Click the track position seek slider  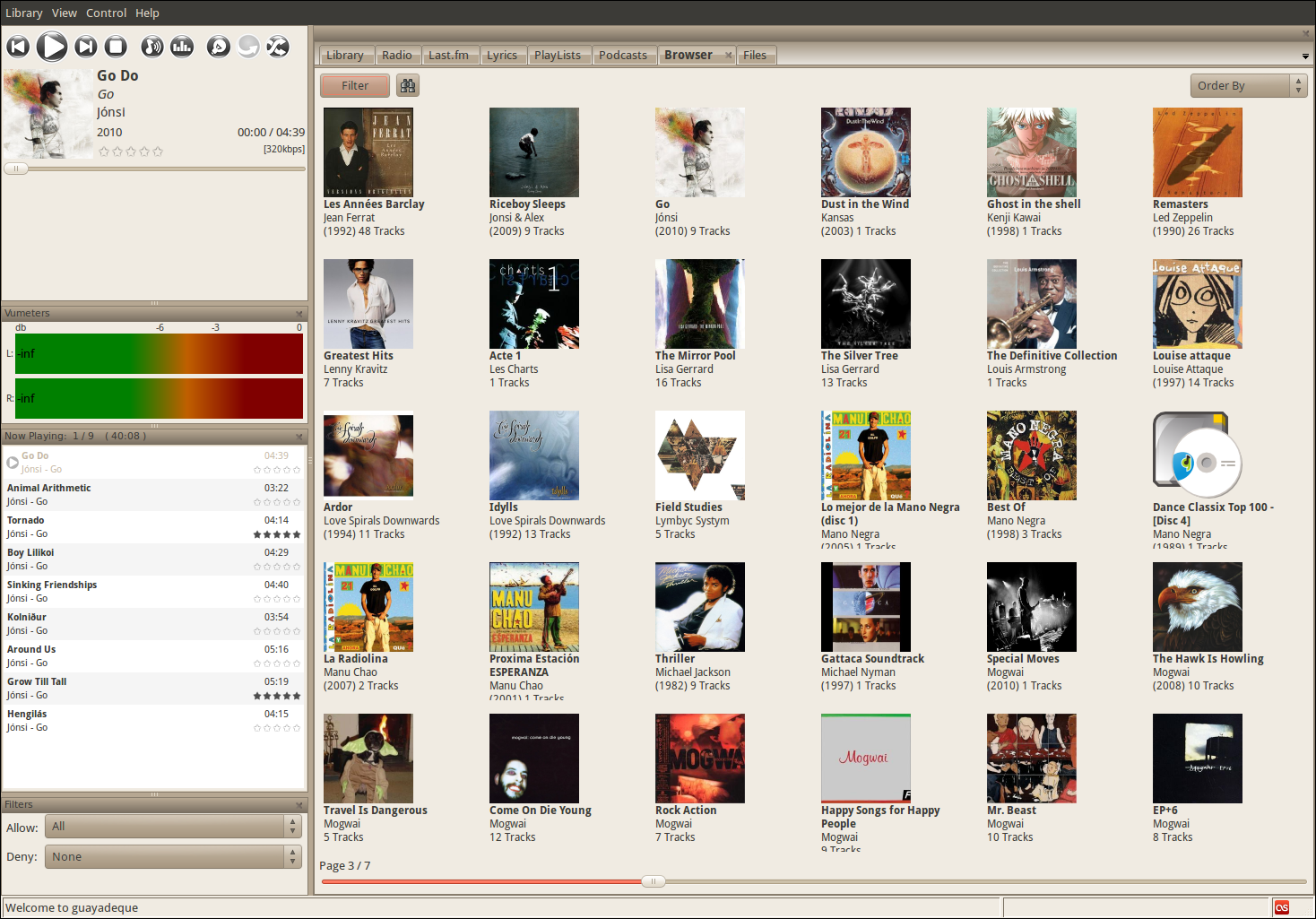(154, 168)
